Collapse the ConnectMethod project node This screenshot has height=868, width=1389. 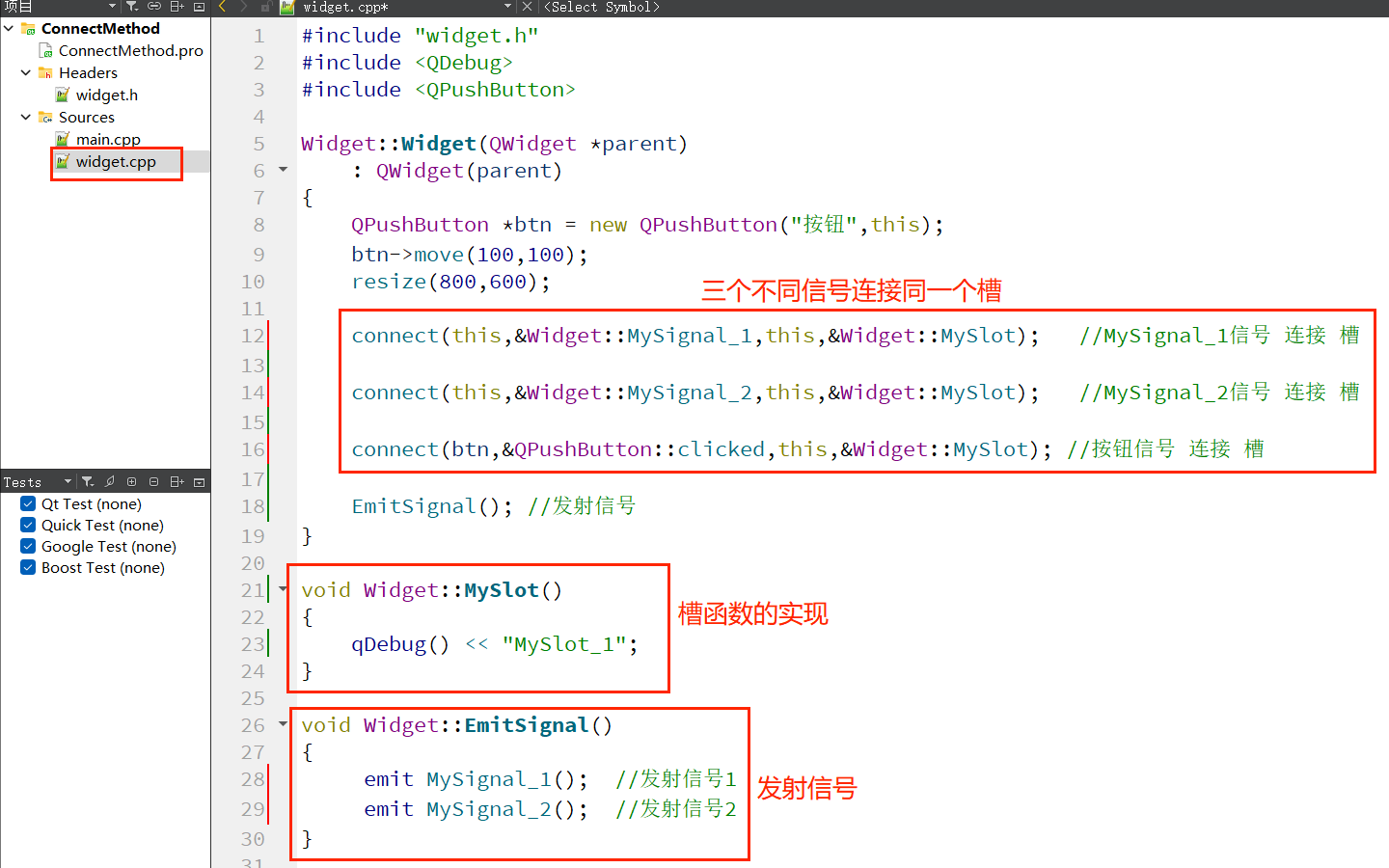coord(9,28)
